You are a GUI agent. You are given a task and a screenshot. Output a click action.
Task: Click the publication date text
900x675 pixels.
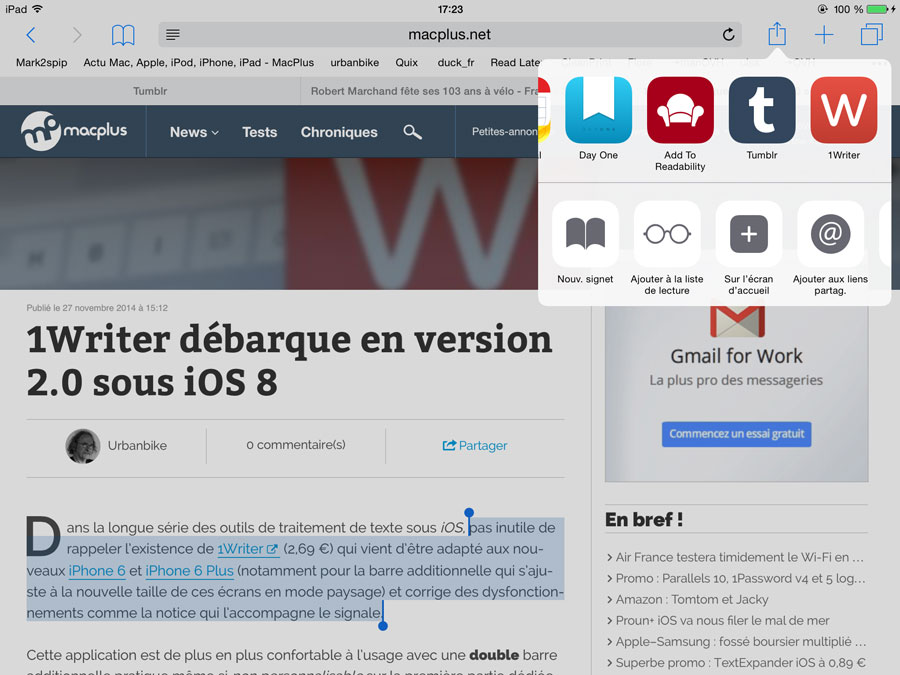pyautogui.click(x=97, y=308)
